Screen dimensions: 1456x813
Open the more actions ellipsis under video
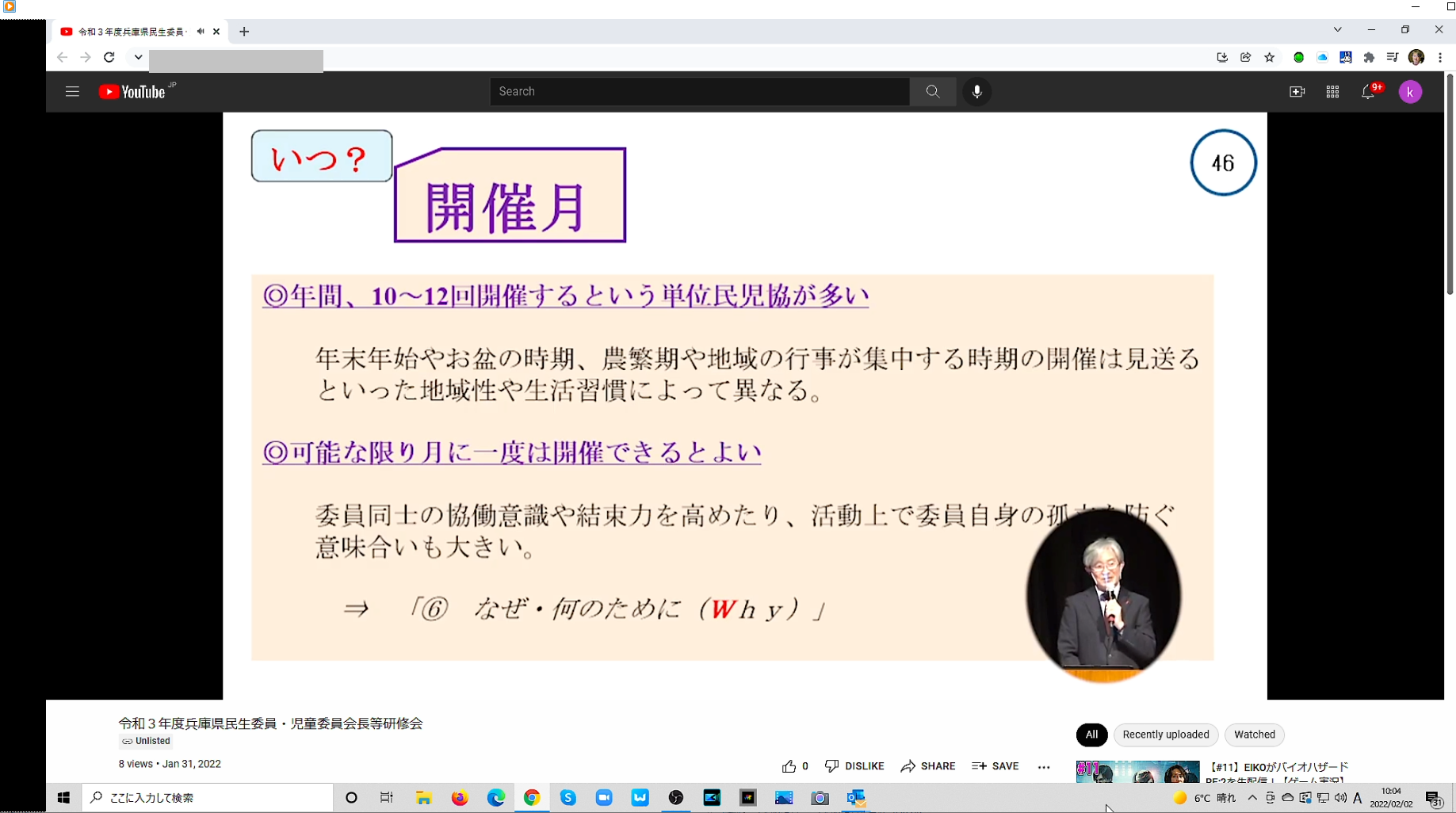[1044, 767]
